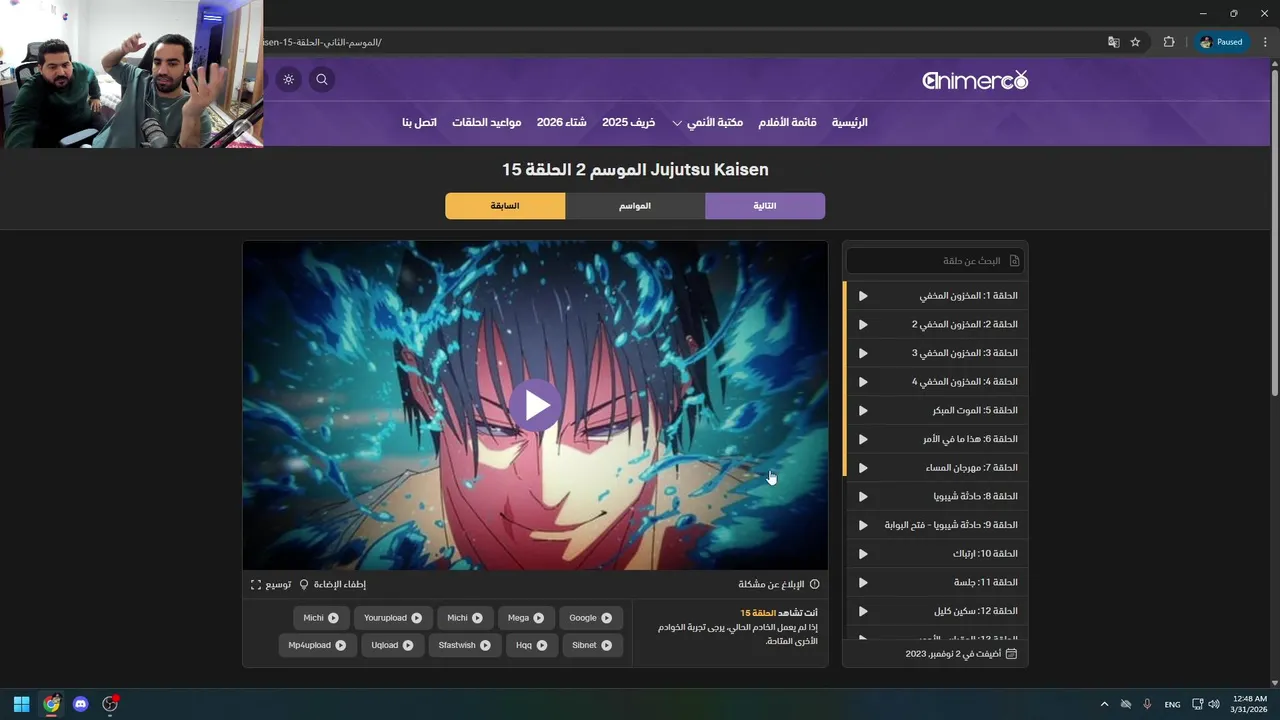Open the المواسم seasons tab
The width and height of the screenshot is (1280, 720).
635,206
